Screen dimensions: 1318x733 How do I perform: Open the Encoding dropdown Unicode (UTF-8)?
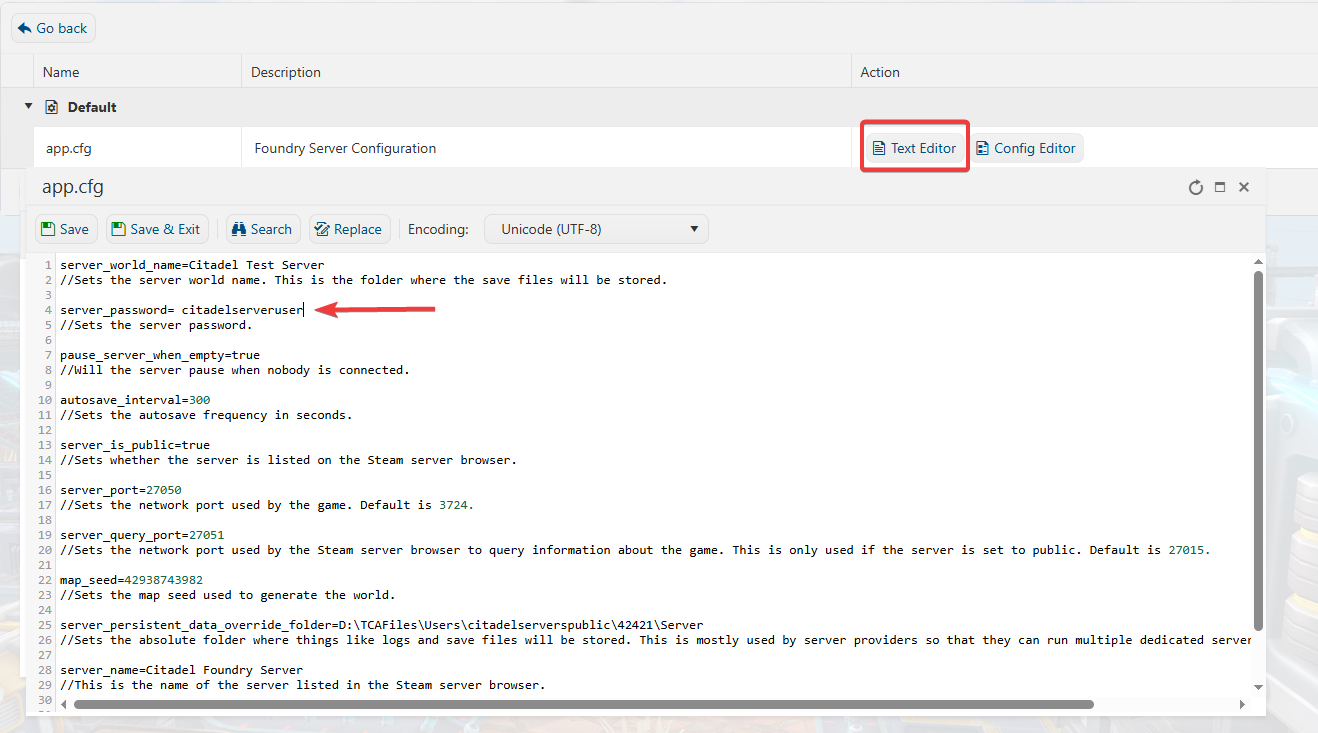[596, 229]
